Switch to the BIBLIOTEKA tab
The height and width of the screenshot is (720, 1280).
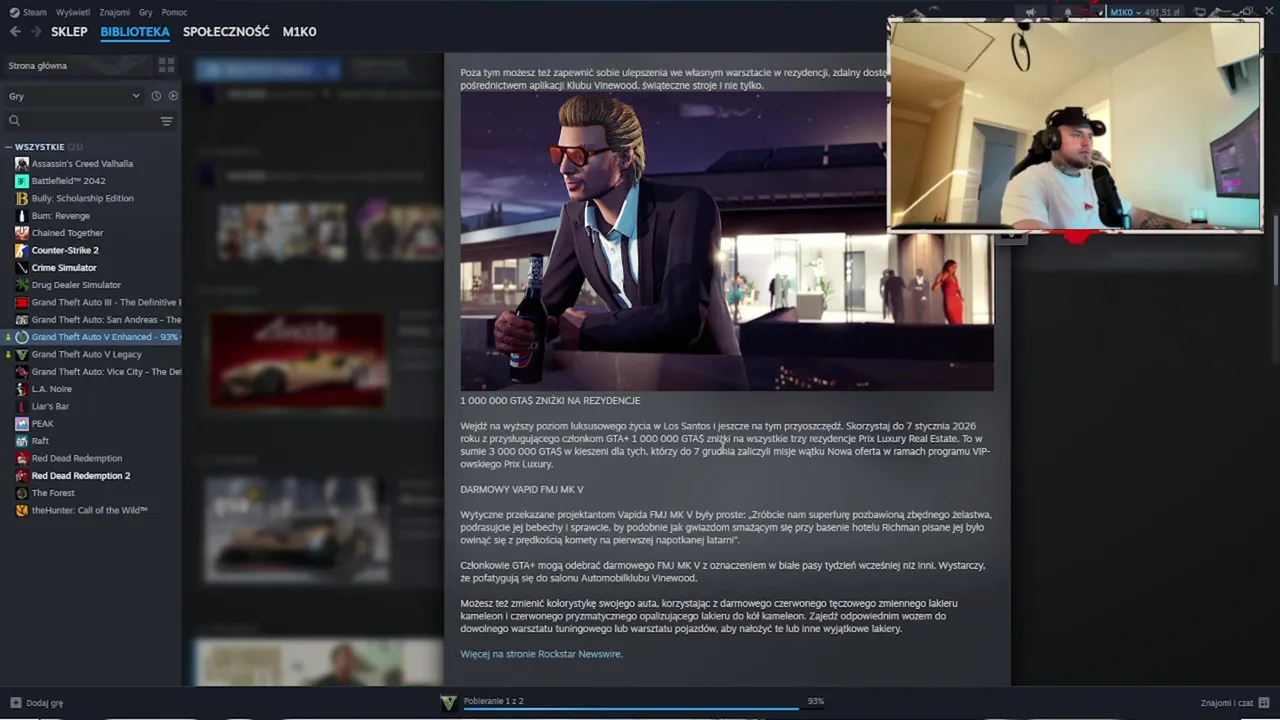click(135, 32)
